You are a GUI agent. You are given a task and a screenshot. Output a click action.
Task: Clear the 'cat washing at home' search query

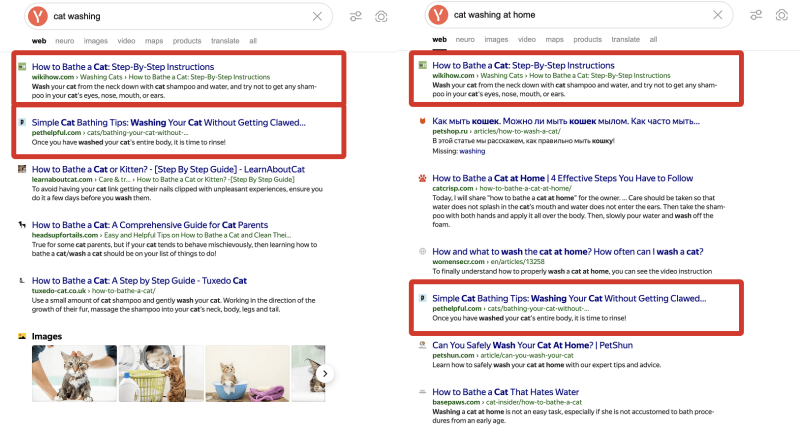(717, 15)
